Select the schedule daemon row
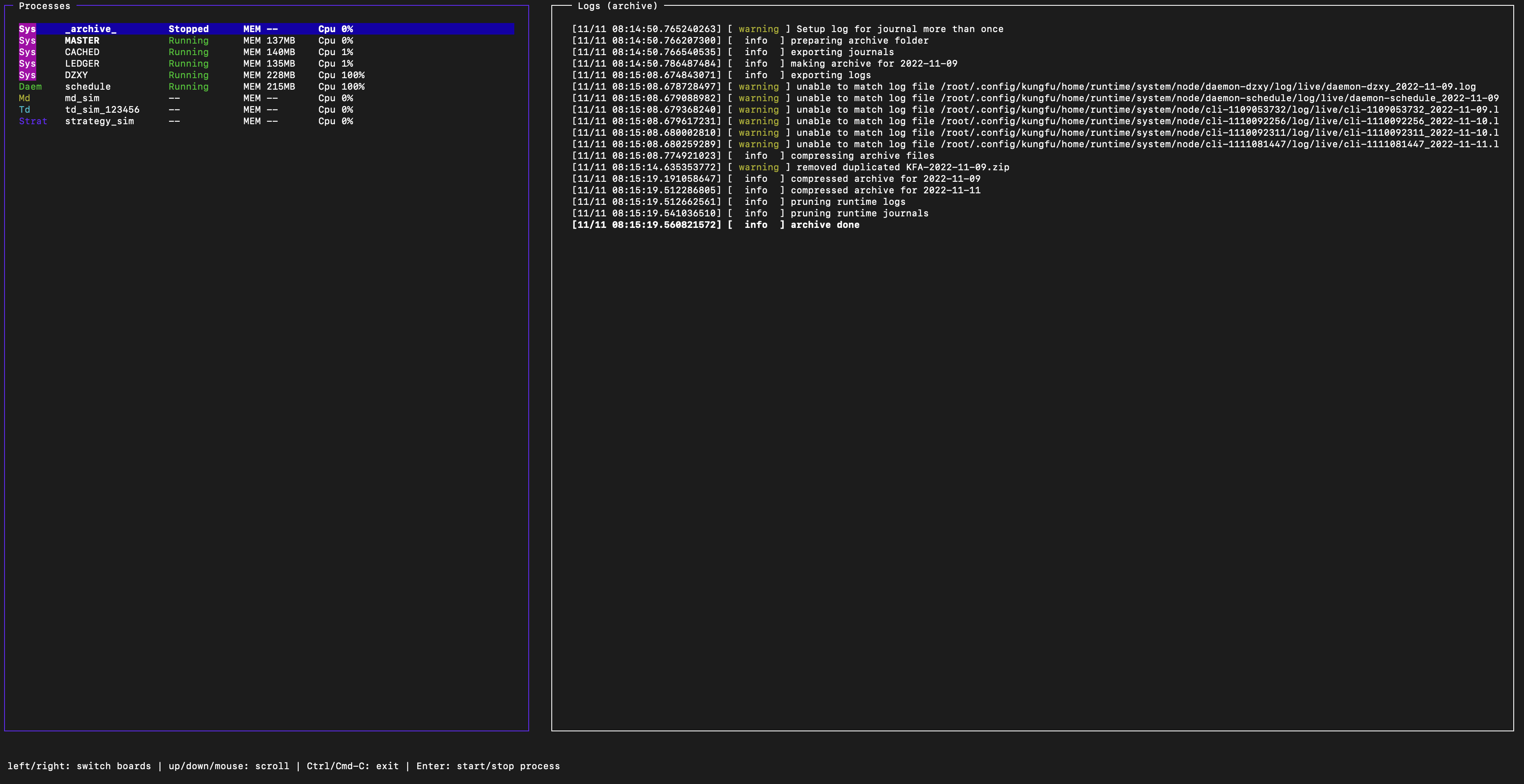Viewport: 1524px width, 784px height. (x=266, y=87)
